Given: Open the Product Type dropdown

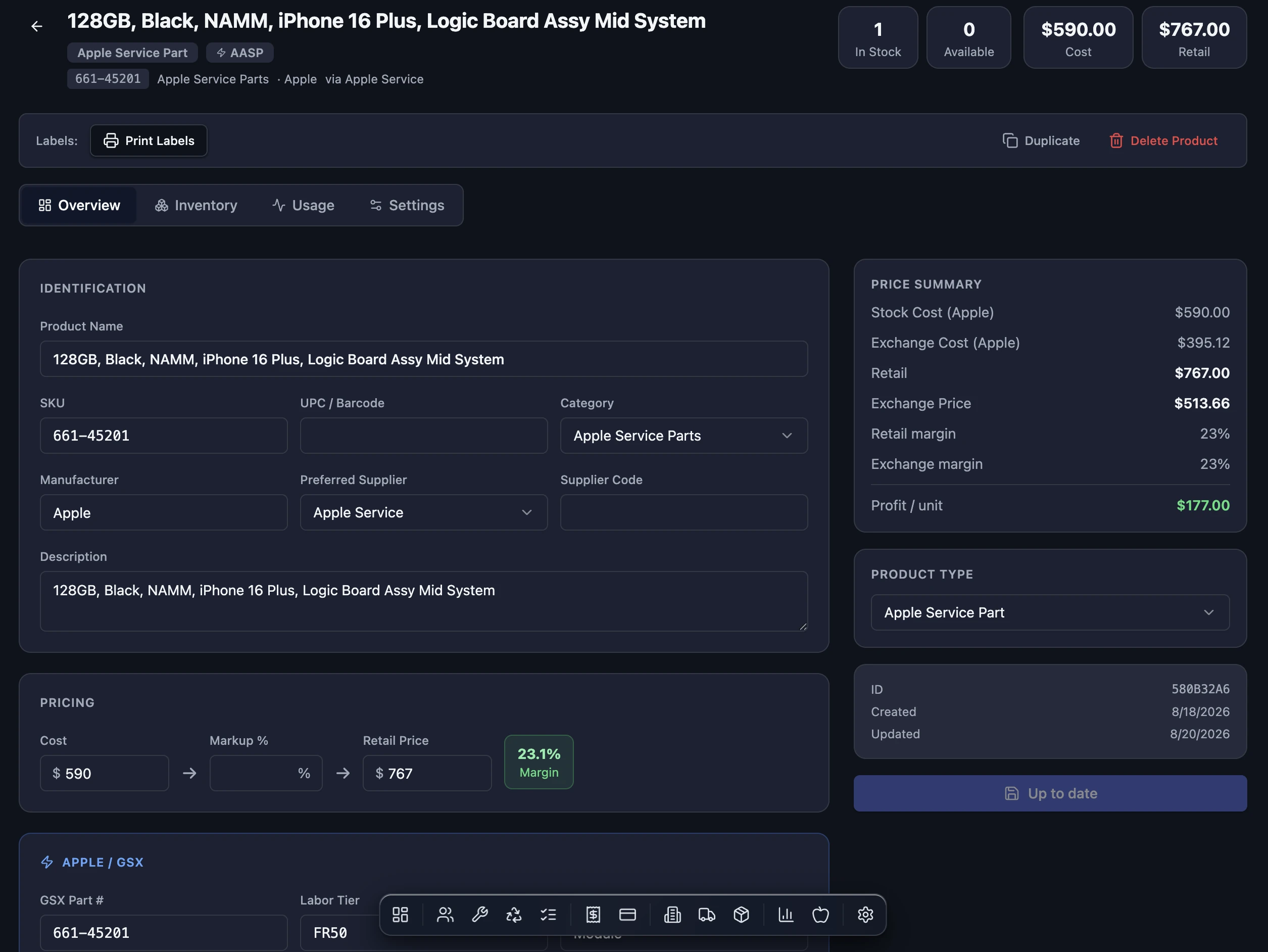Looking at the screenshot, I should pos(1050,612).
